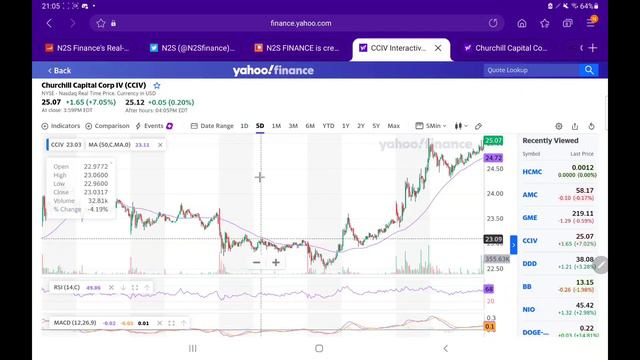Click the Quote Lookup search field
640x360 pixels.
pos(531,70)
